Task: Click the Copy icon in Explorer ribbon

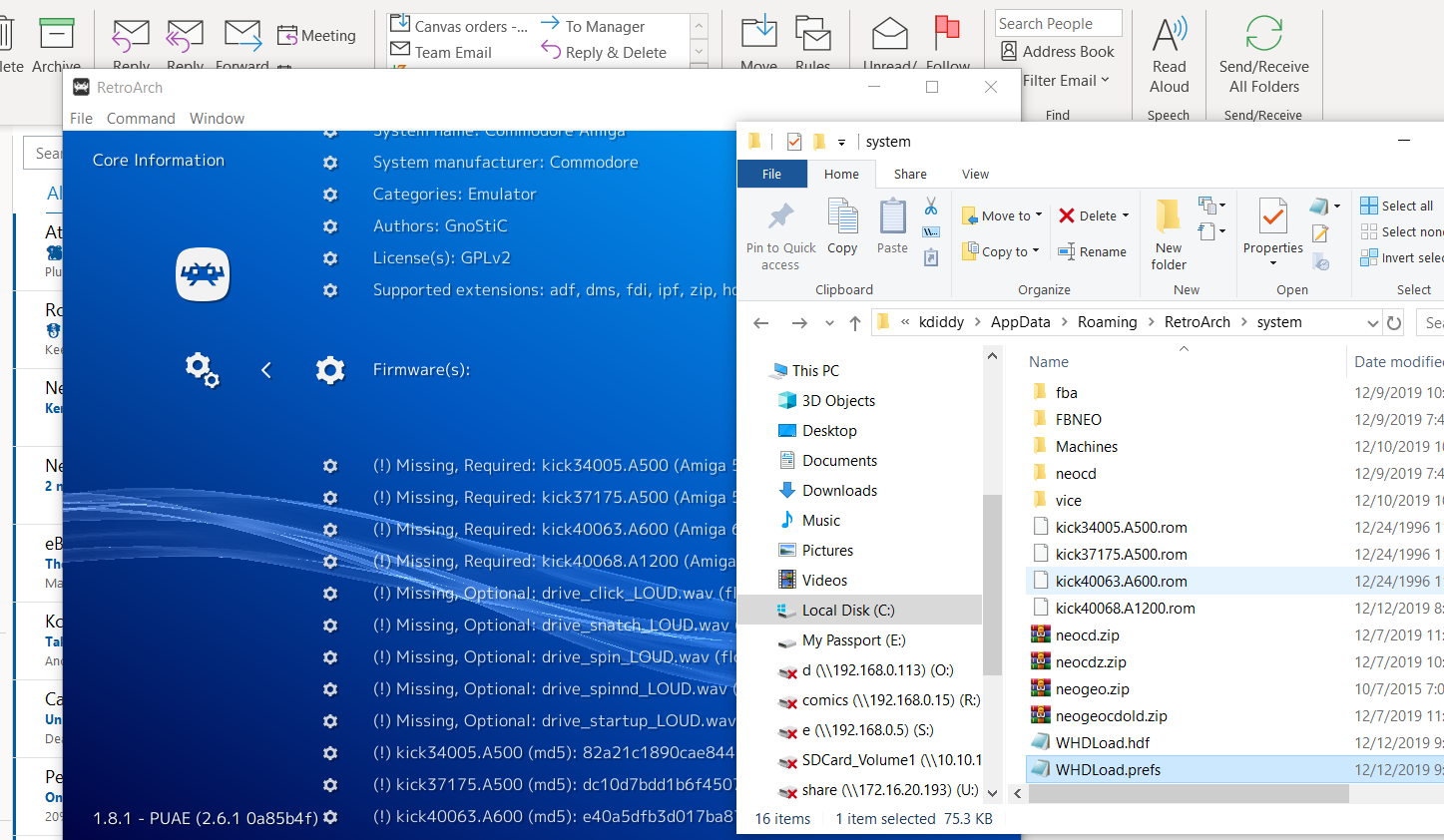Action: click(843, 216)
